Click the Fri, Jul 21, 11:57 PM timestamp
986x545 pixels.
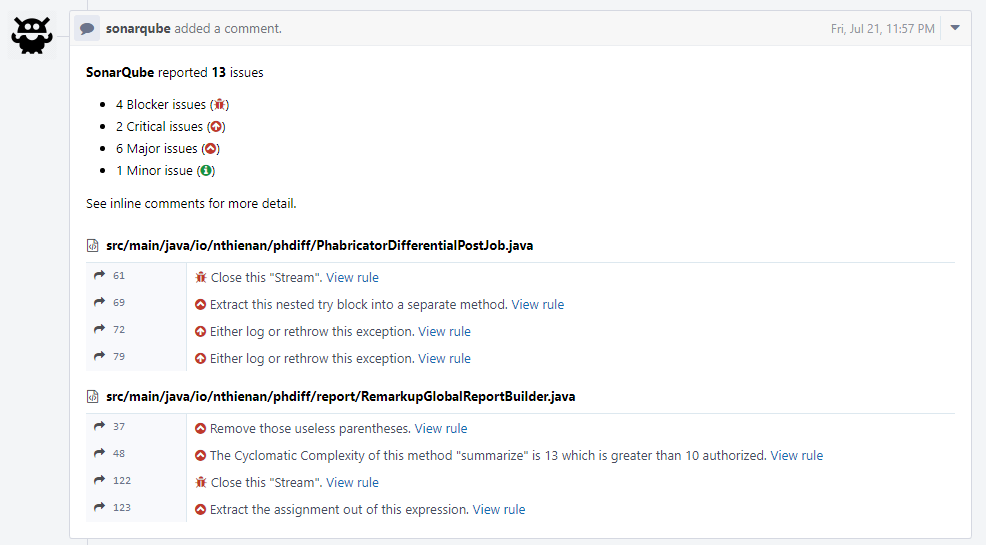click(x=882, y=29)
